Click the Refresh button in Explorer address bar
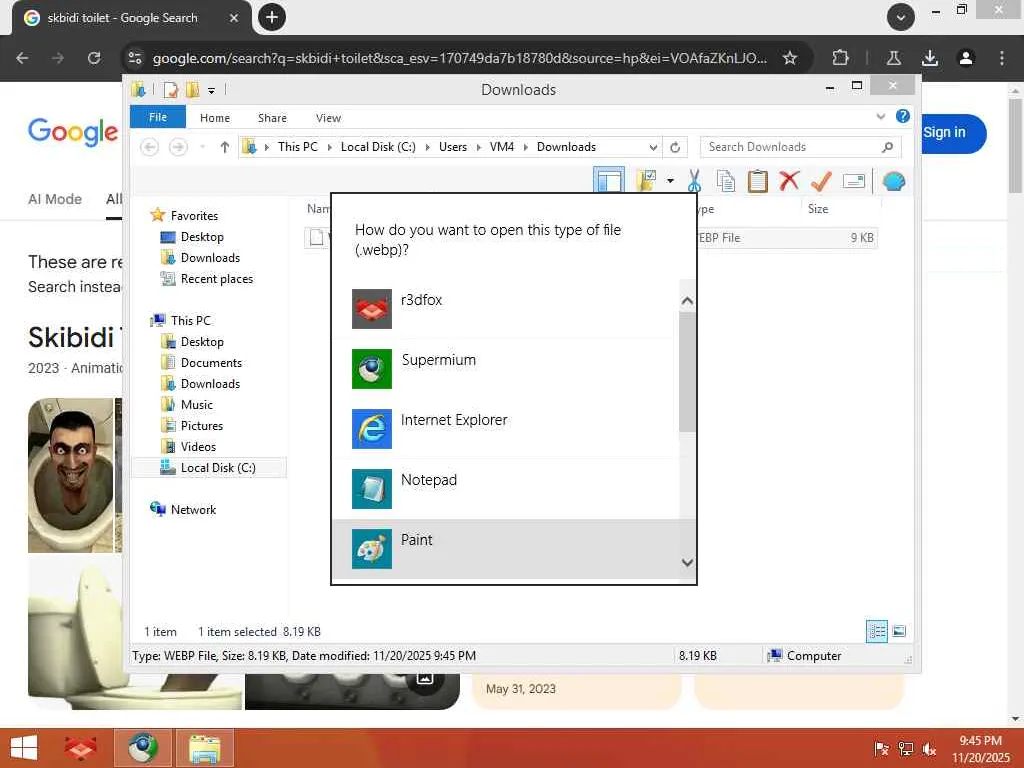 [675, 147]
